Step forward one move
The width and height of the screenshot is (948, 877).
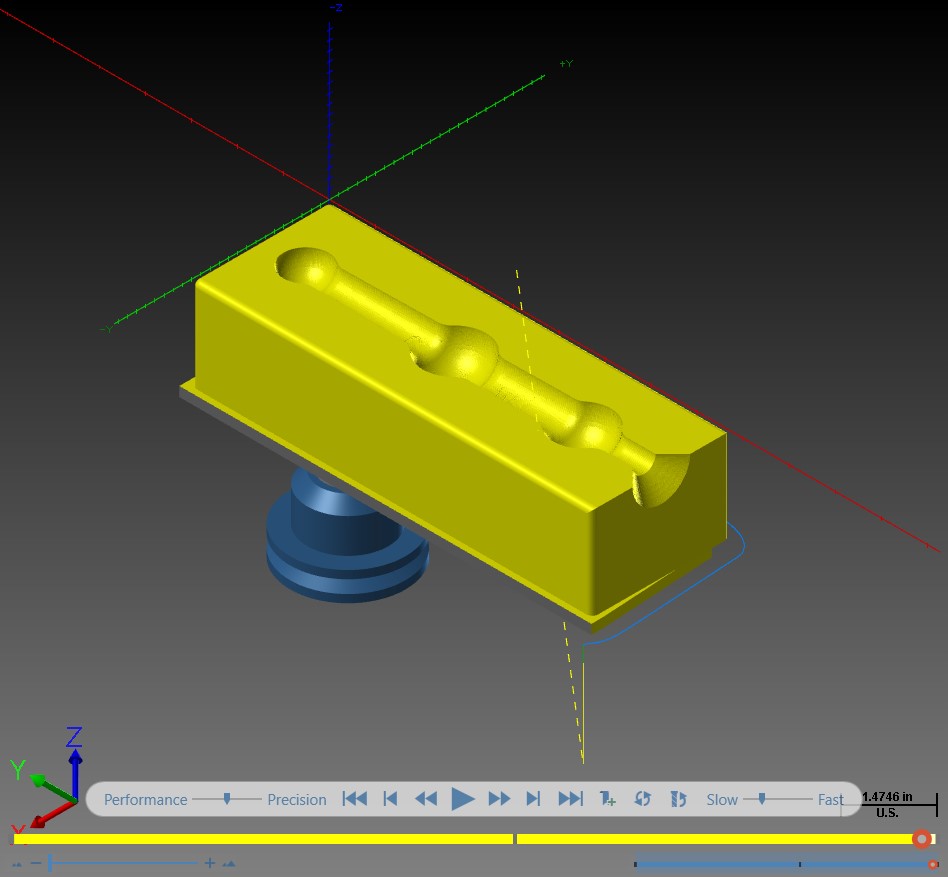[x=533, y=799]
